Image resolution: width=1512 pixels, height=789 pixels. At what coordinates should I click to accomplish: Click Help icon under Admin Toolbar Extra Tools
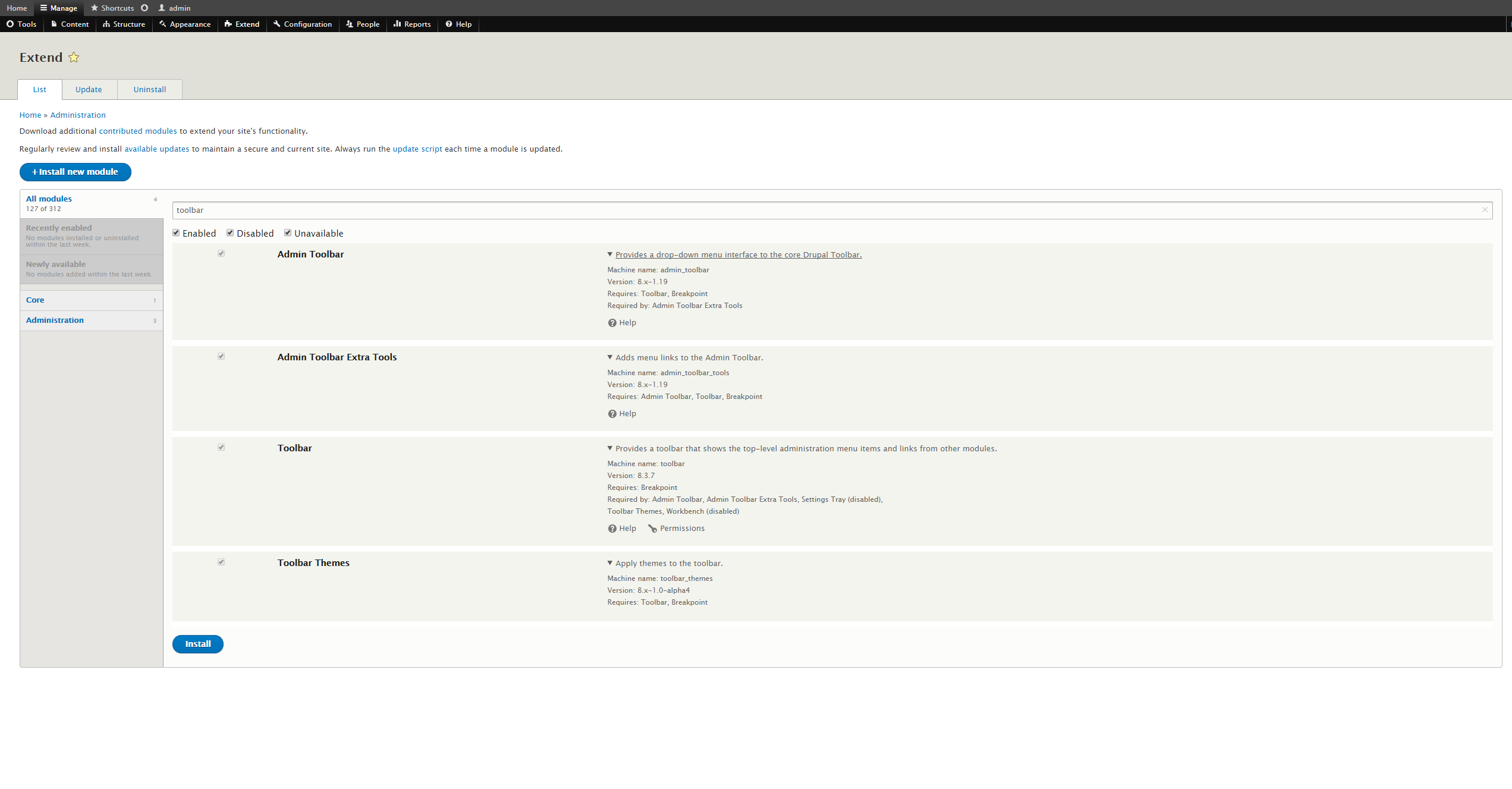pyautogui.click(x=612, y=414)
